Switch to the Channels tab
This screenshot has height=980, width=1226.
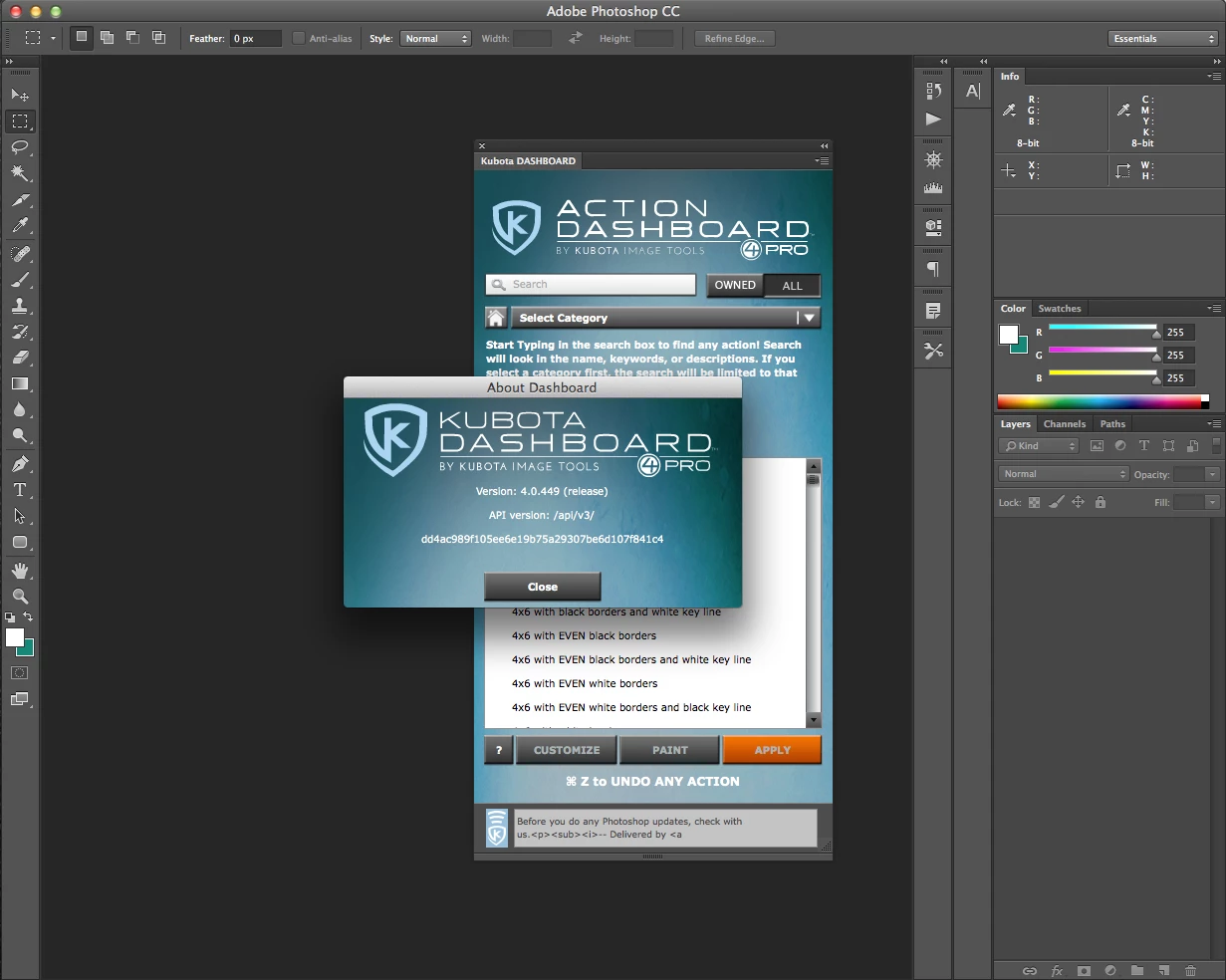point(1065,424)
